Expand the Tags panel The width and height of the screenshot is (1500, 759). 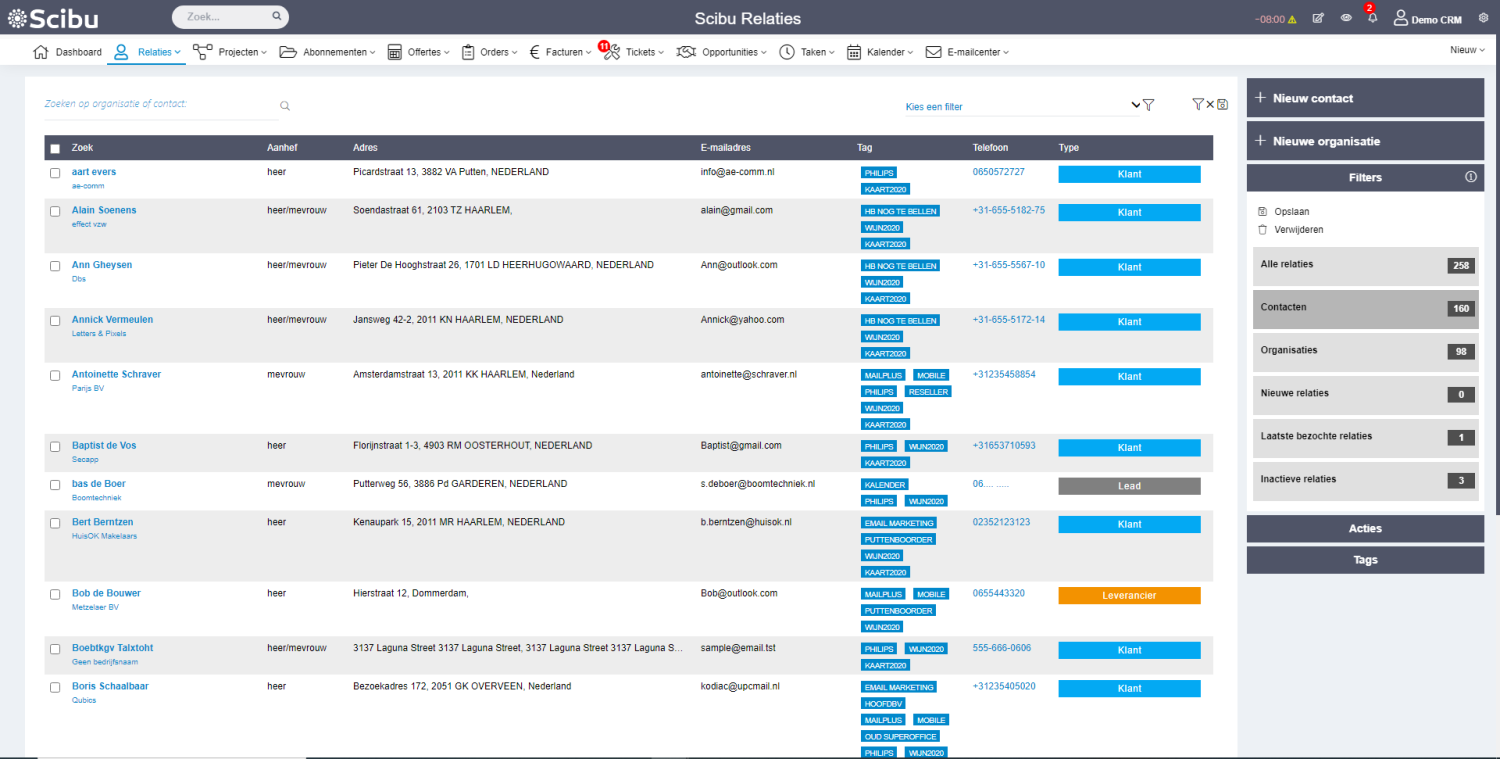point(1365,560)
